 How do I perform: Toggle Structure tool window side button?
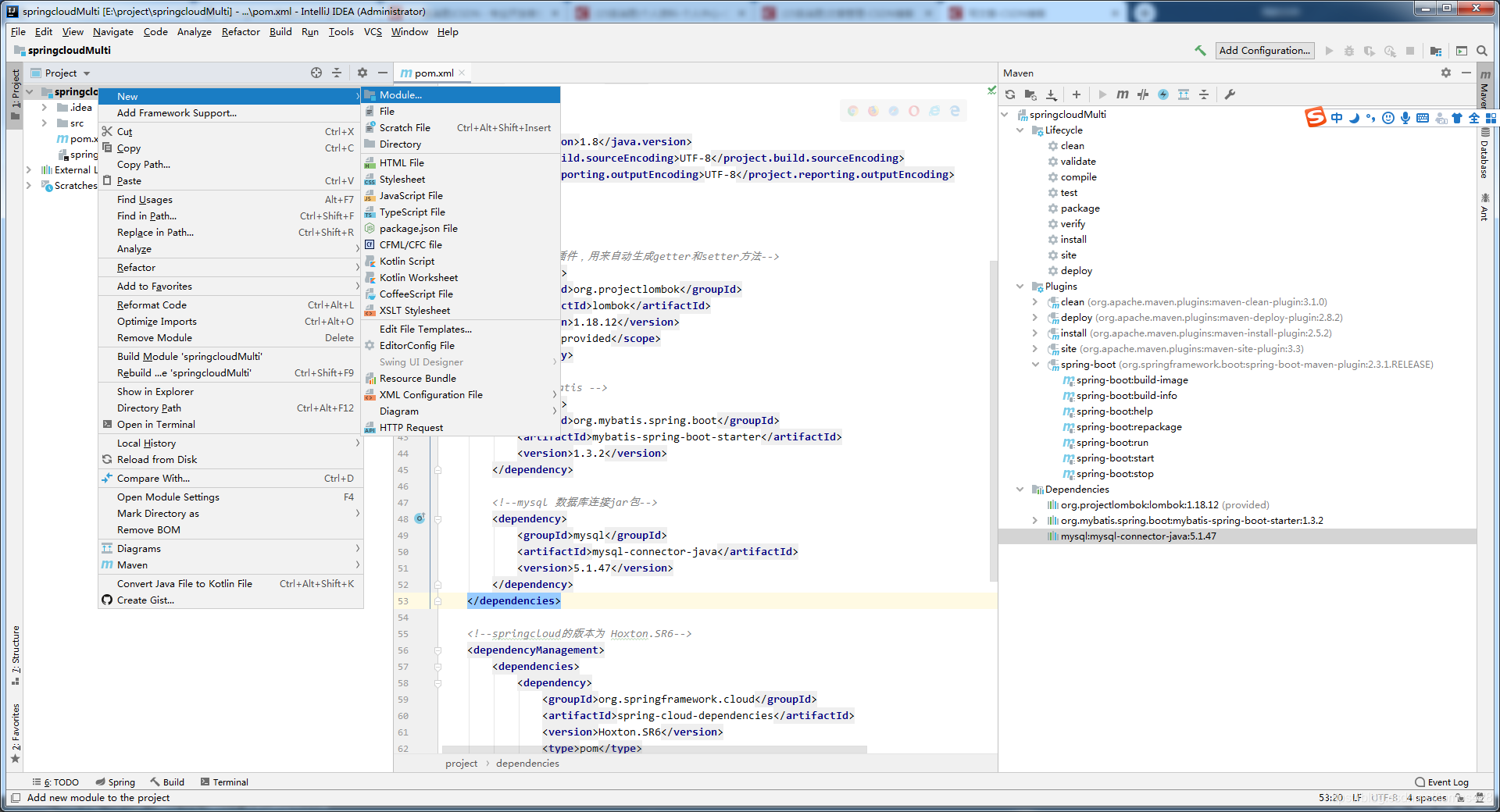[x=15, y=656]
